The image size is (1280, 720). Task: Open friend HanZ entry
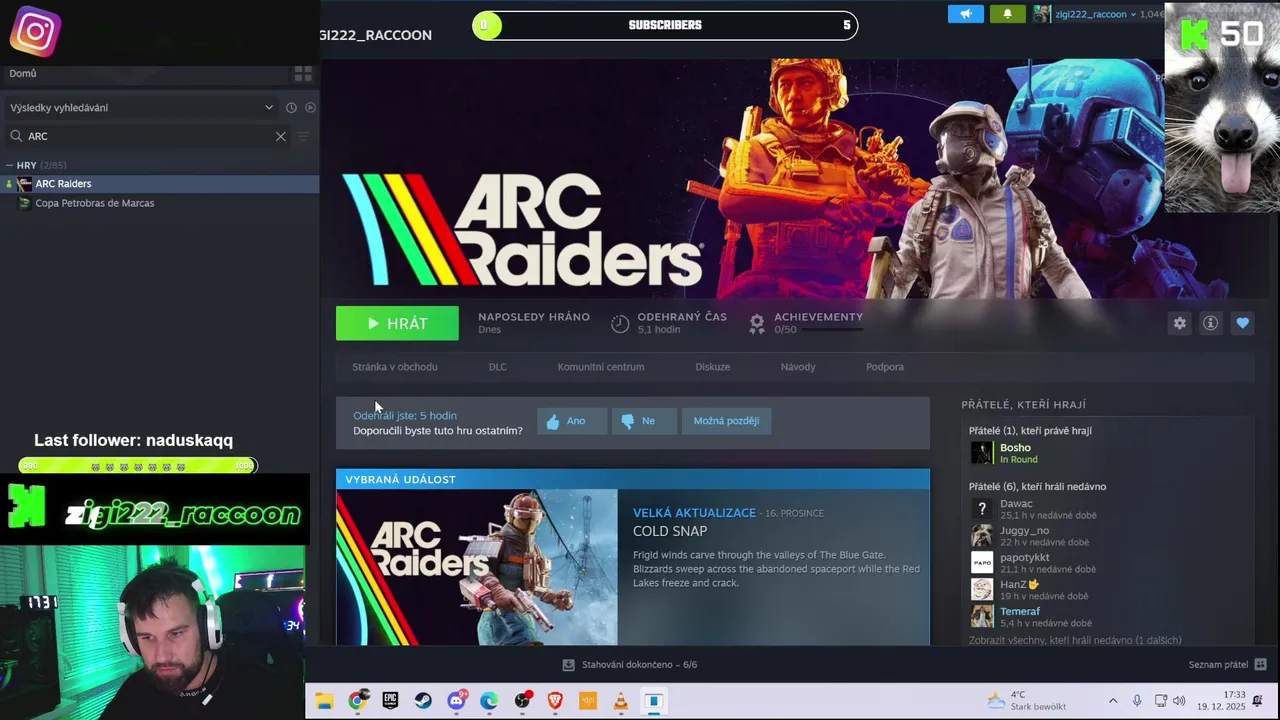1019,585
